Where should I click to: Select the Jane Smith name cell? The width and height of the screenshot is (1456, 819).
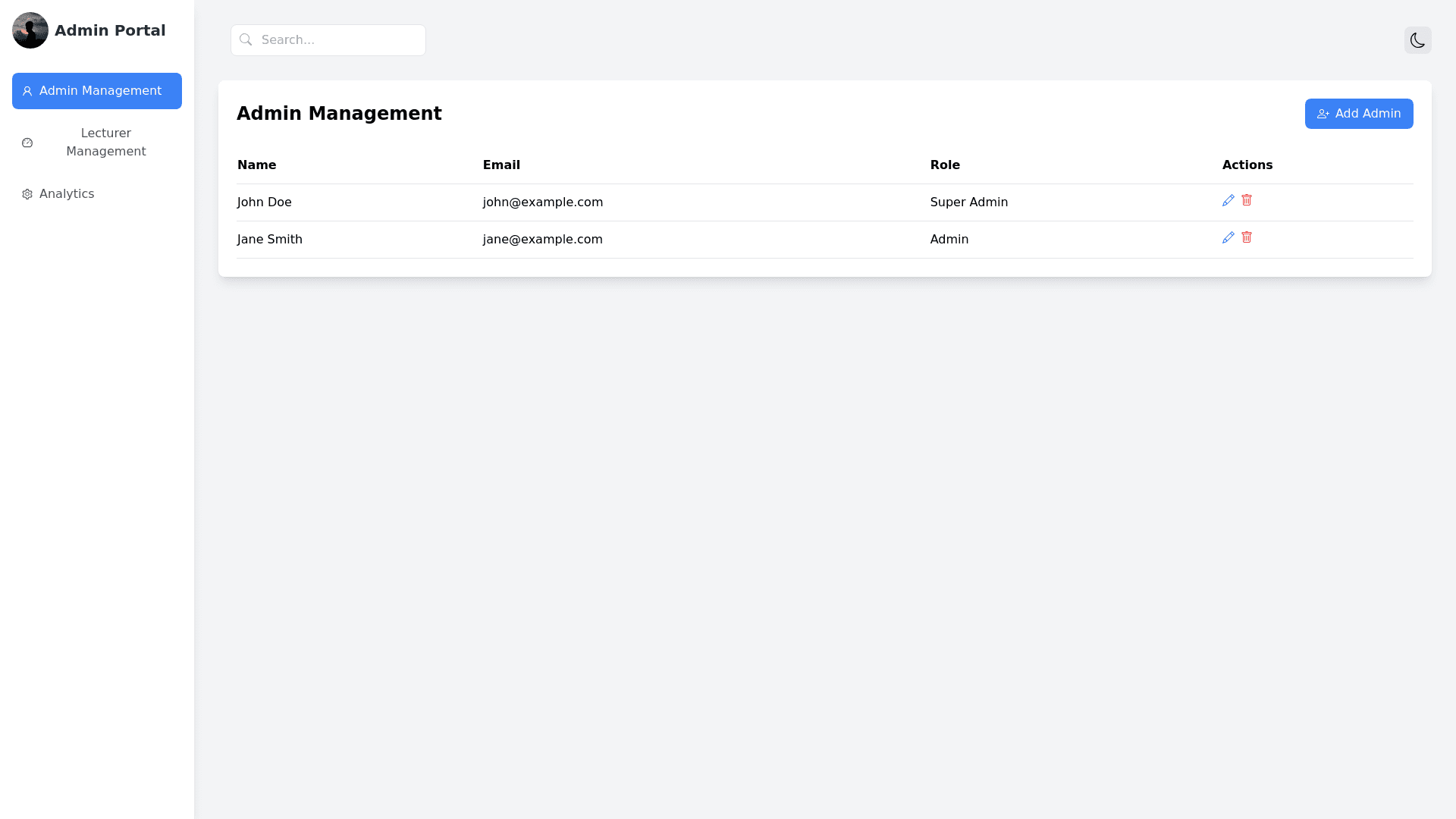tap(270, 240)
